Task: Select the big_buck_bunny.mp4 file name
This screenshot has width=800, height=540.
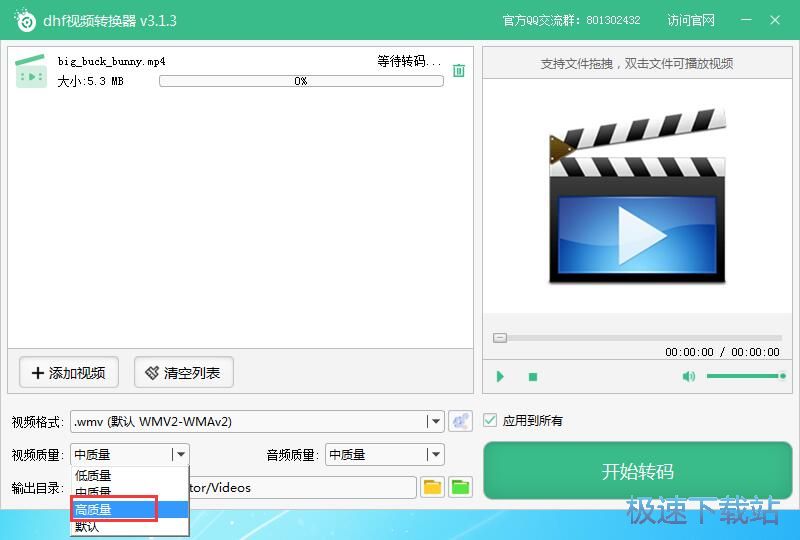Action: (x=111, y=62)
